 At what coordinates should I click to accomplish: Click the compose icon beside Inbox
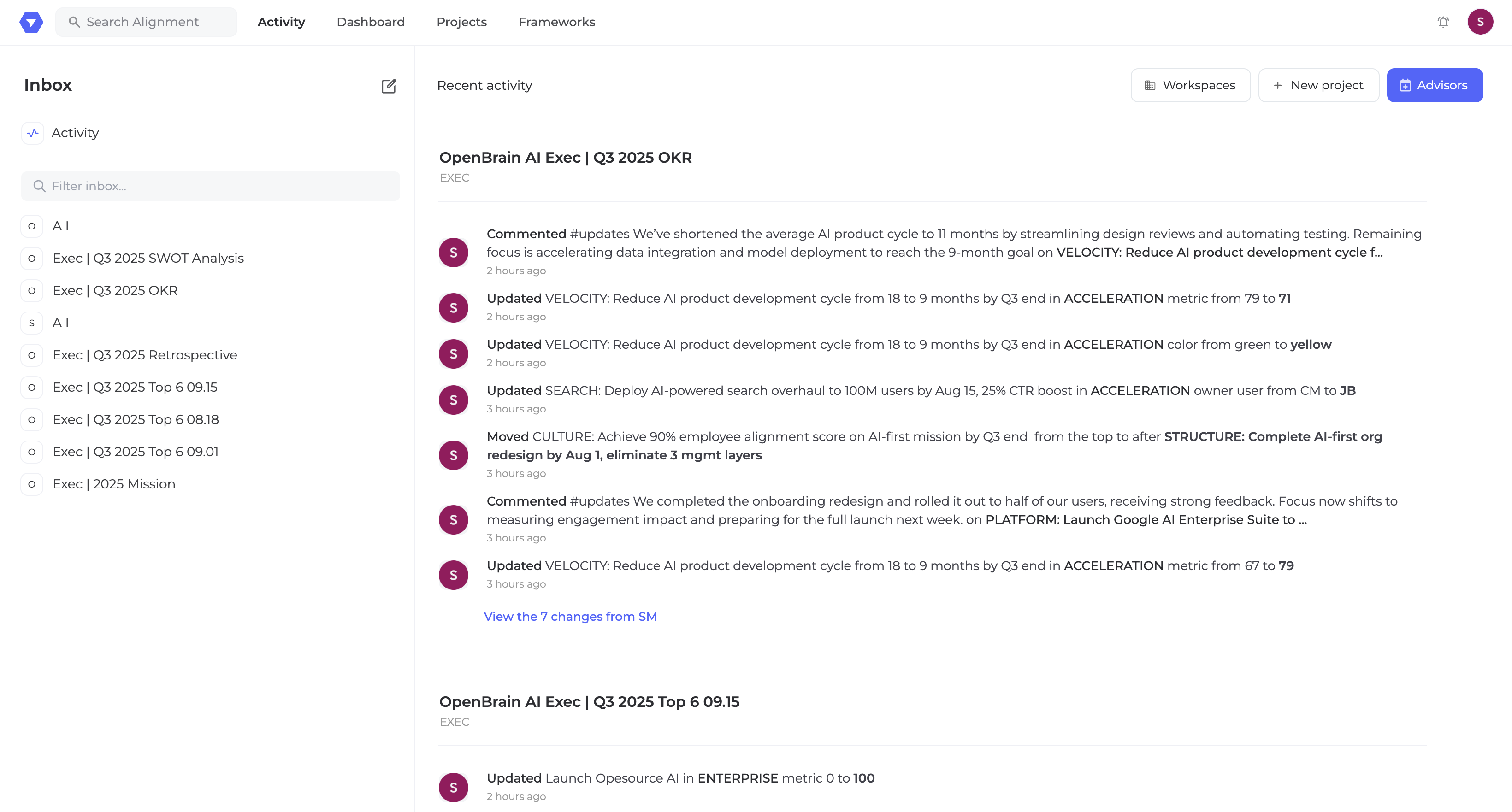389,86
